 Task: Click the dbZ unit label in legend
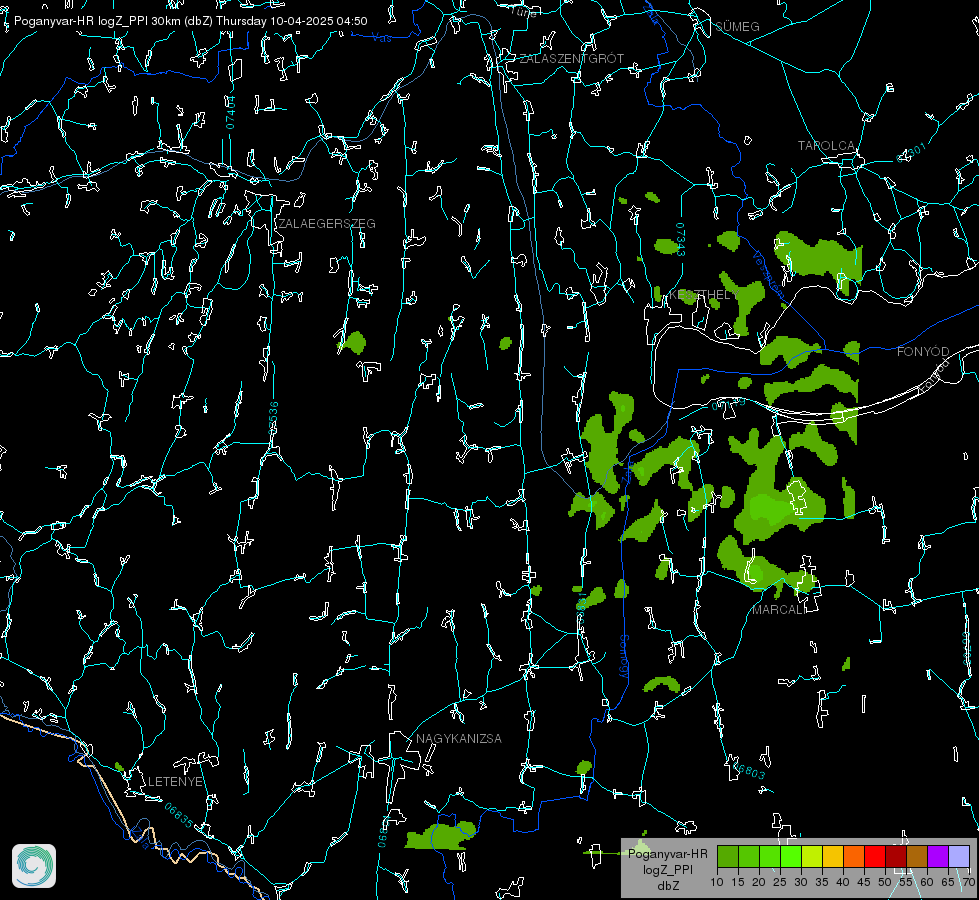tap(668, 886)
